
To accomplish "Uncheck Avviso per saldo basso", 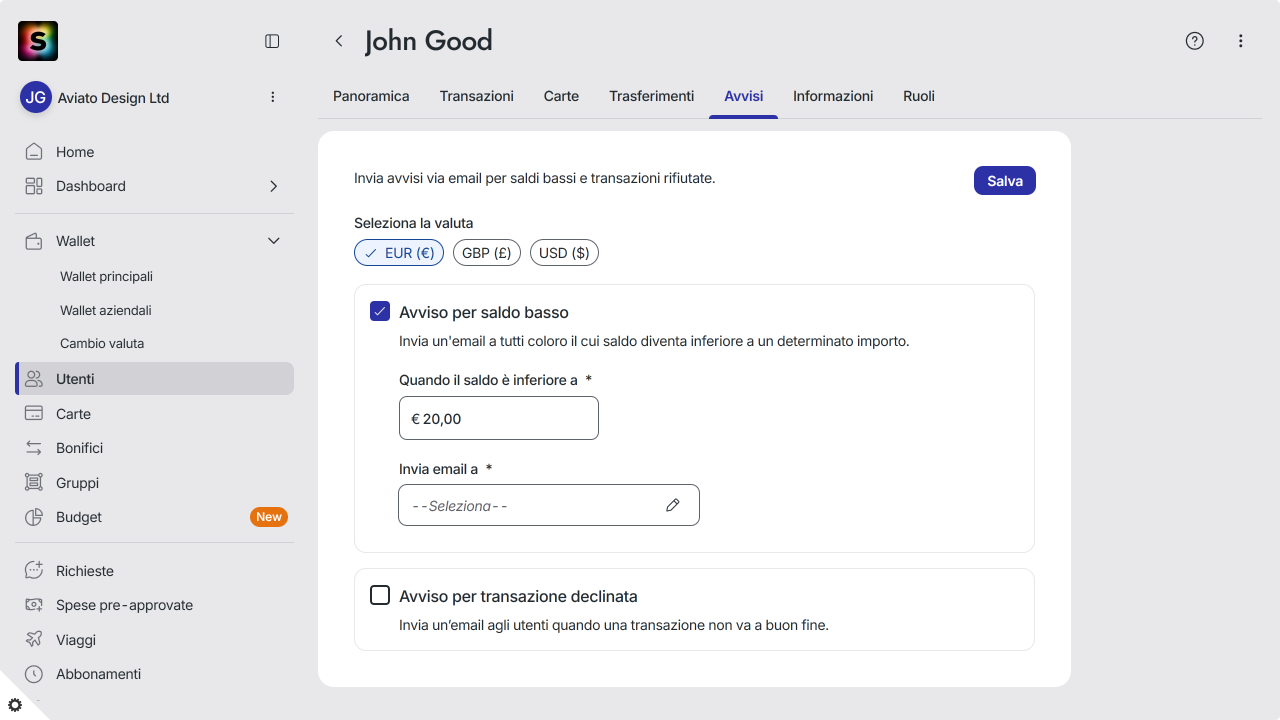I will [x=380, y=311].
